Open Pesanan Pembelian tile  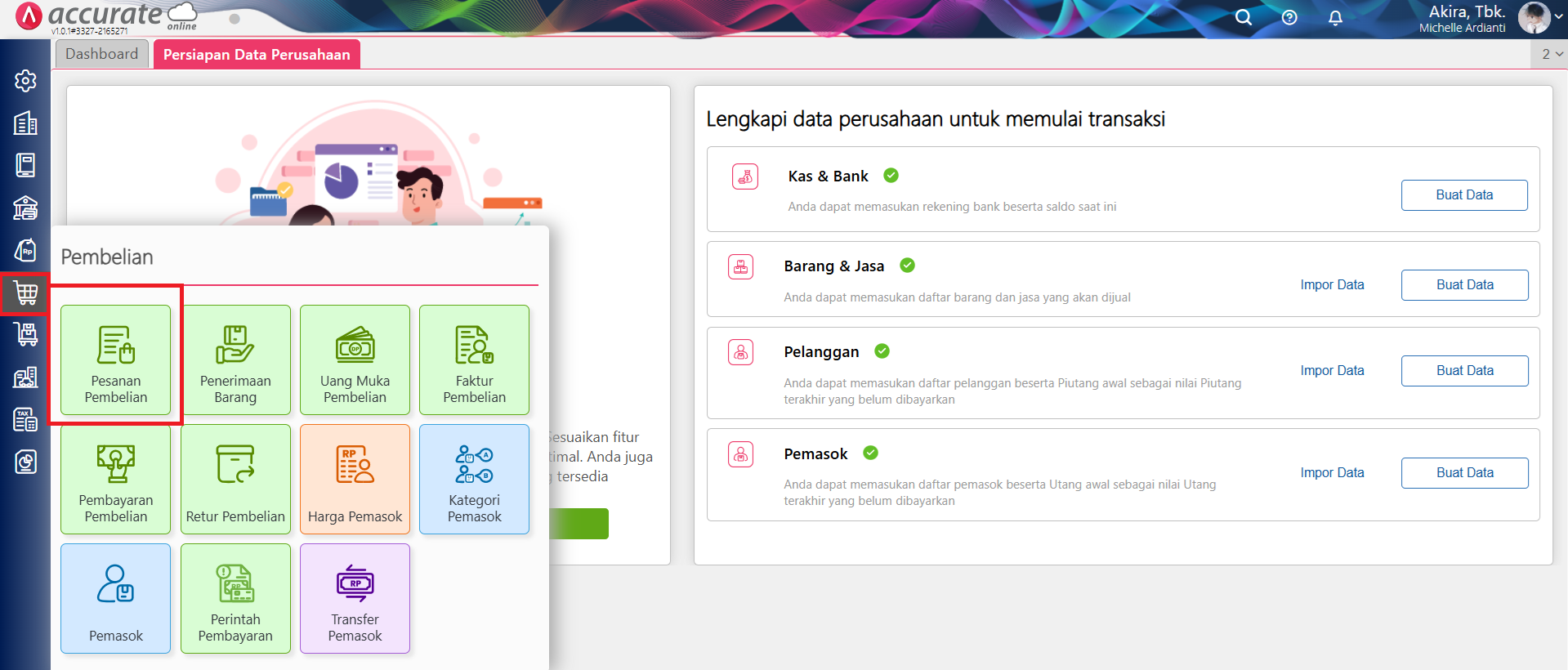coord(115,360)
